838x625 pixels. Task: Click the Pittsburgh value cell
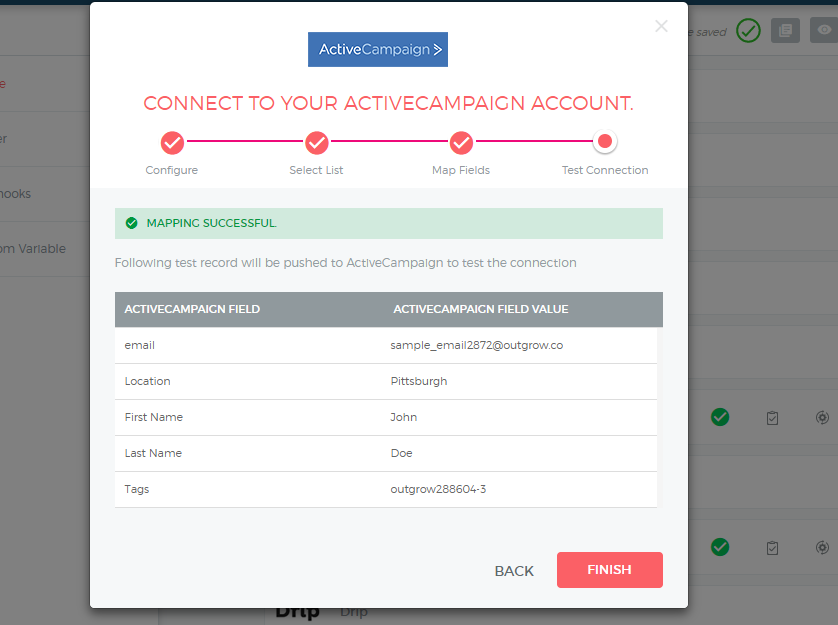(x=419, y=381)
